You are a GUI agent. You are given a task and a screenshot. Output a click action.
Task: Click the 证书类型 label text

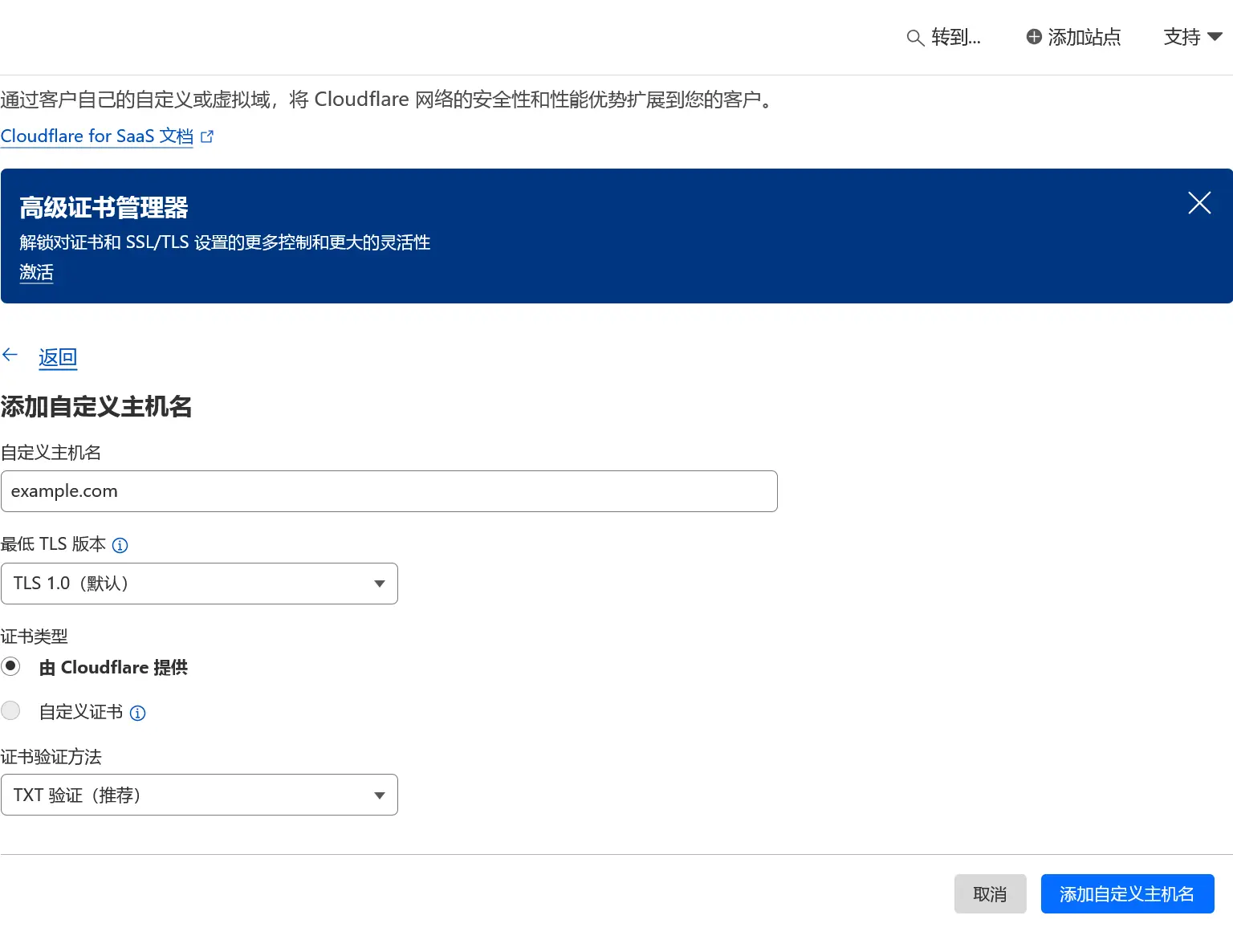pyautogui.click(x=35, y=637)
